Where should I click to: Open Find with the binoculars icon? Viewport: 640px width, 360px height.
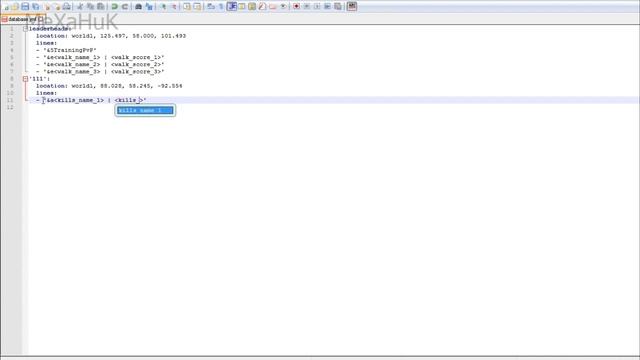coord(138,7)
